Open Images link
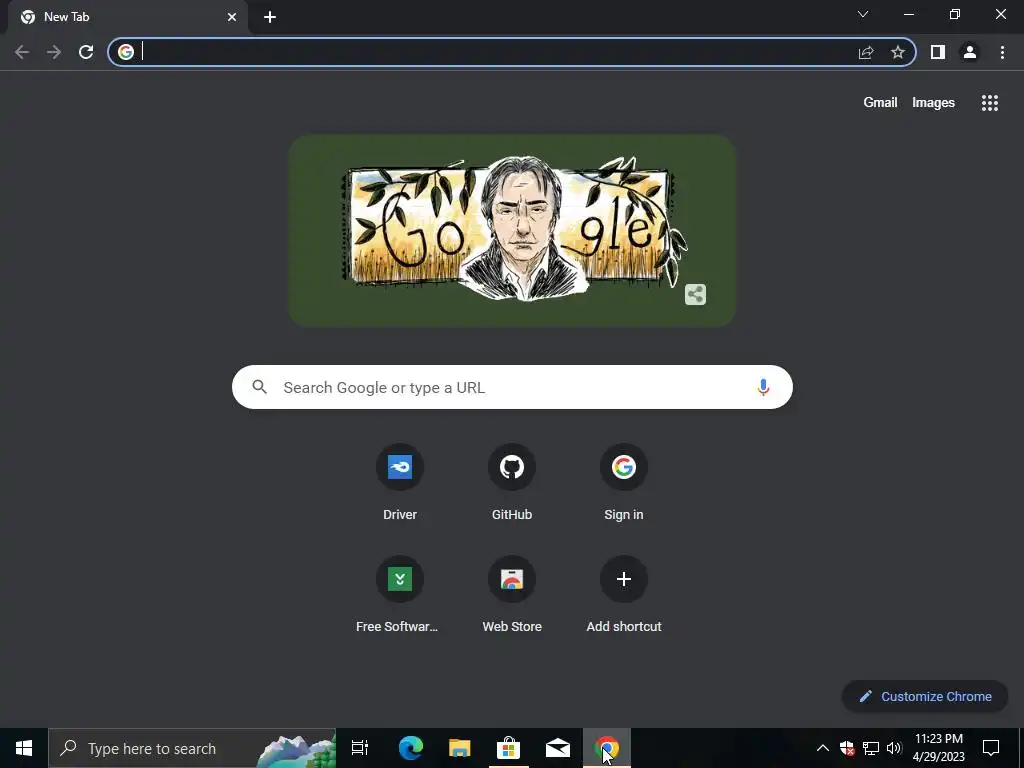The height and width of the screenshot is (768, 1024). pos(933,103)
